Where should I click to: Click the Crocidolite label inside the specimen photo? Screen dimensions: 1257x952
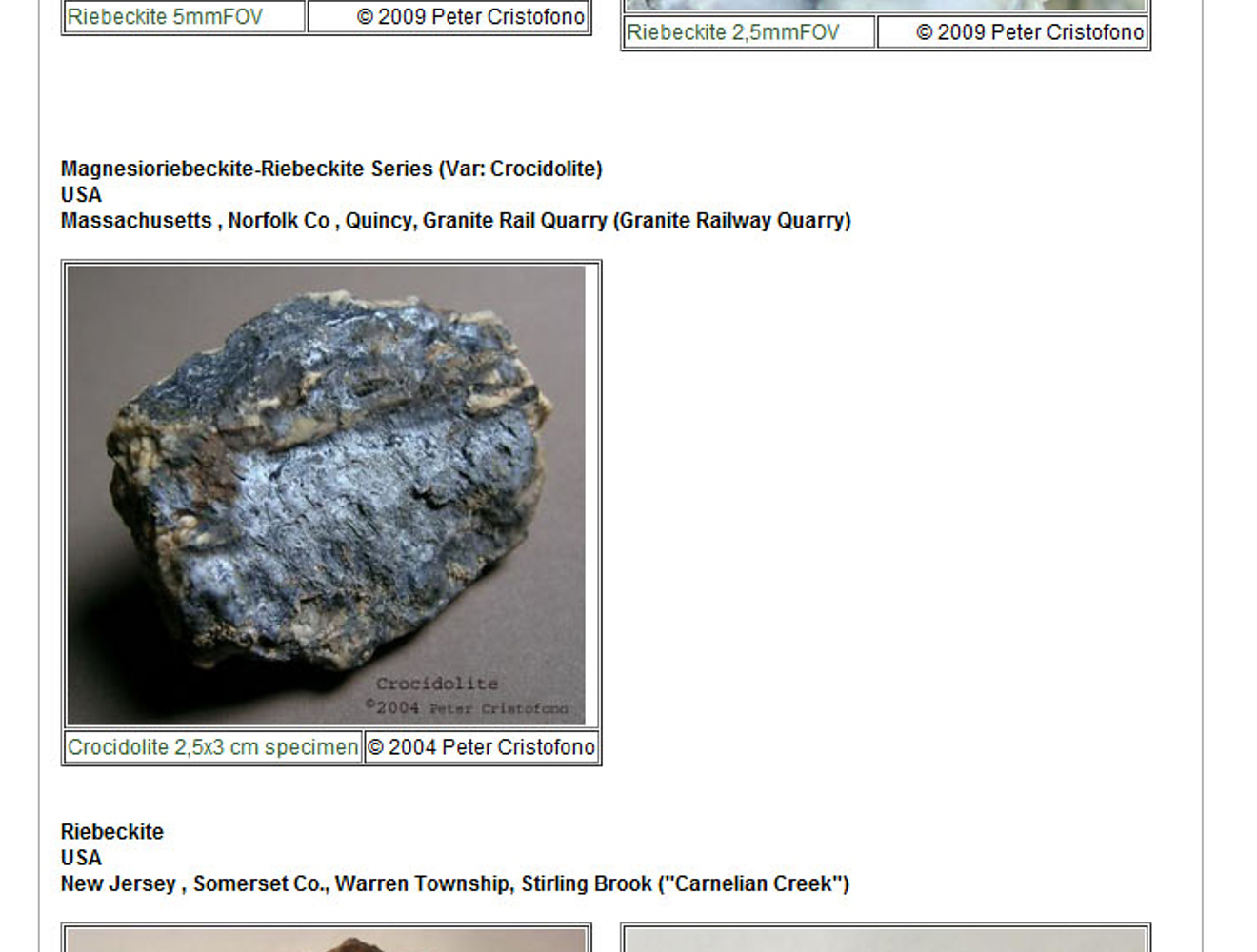click(438, 683)
